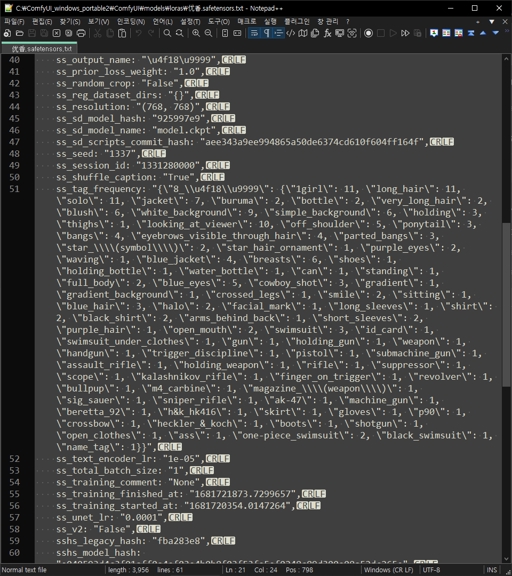
Task: Open the 인코딩(N) menu
Action: (131, 22)
